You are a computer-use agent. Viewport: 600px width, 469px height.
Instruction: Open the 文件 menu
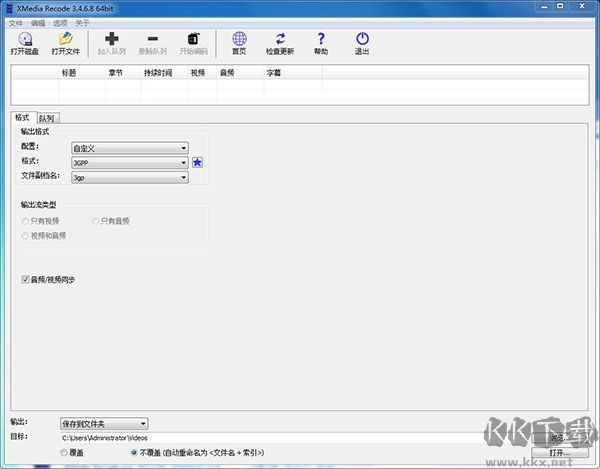[16, 23]
